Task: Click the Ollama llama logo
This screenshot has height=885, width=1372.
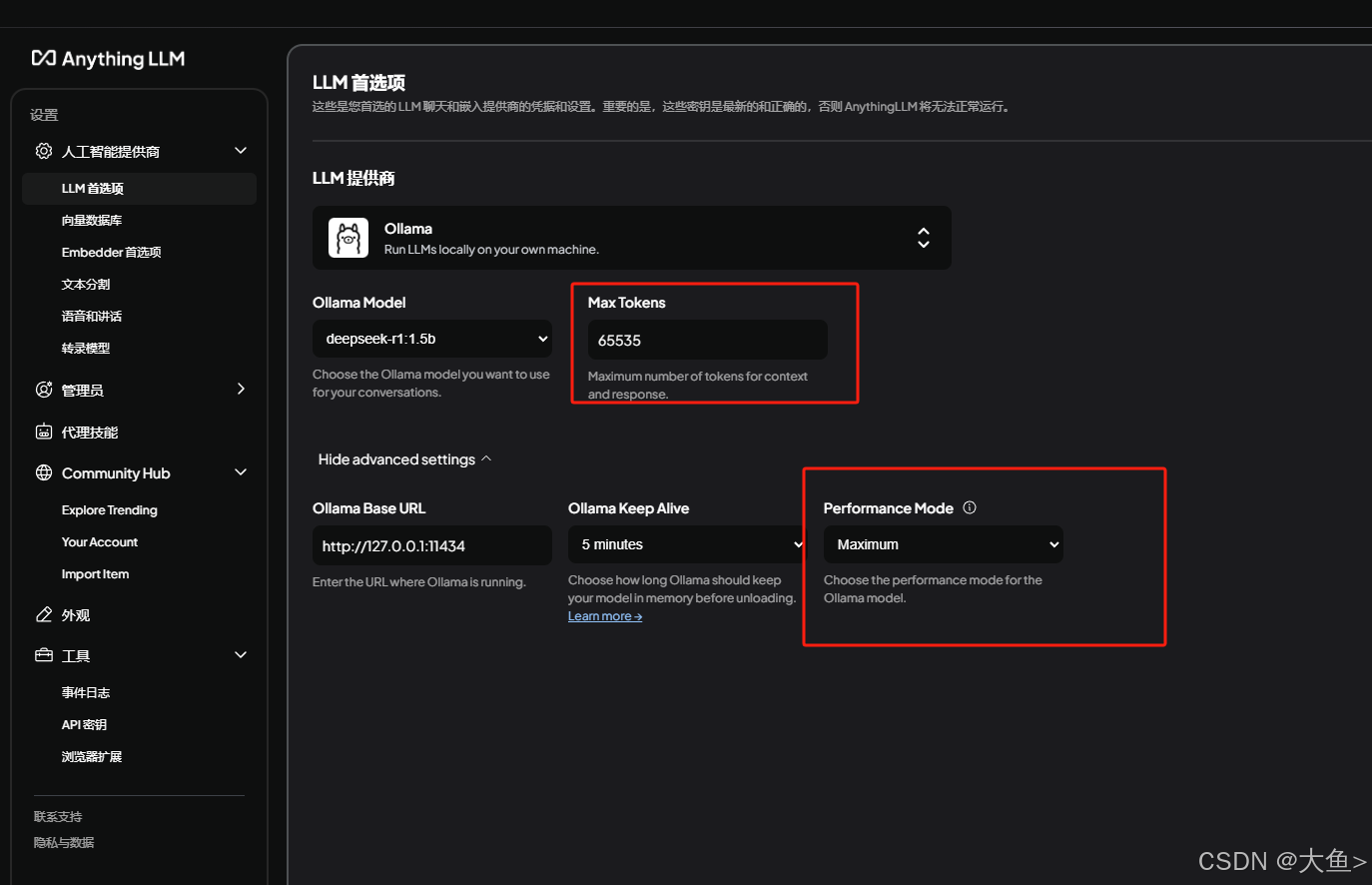Action: click(348, 238)
